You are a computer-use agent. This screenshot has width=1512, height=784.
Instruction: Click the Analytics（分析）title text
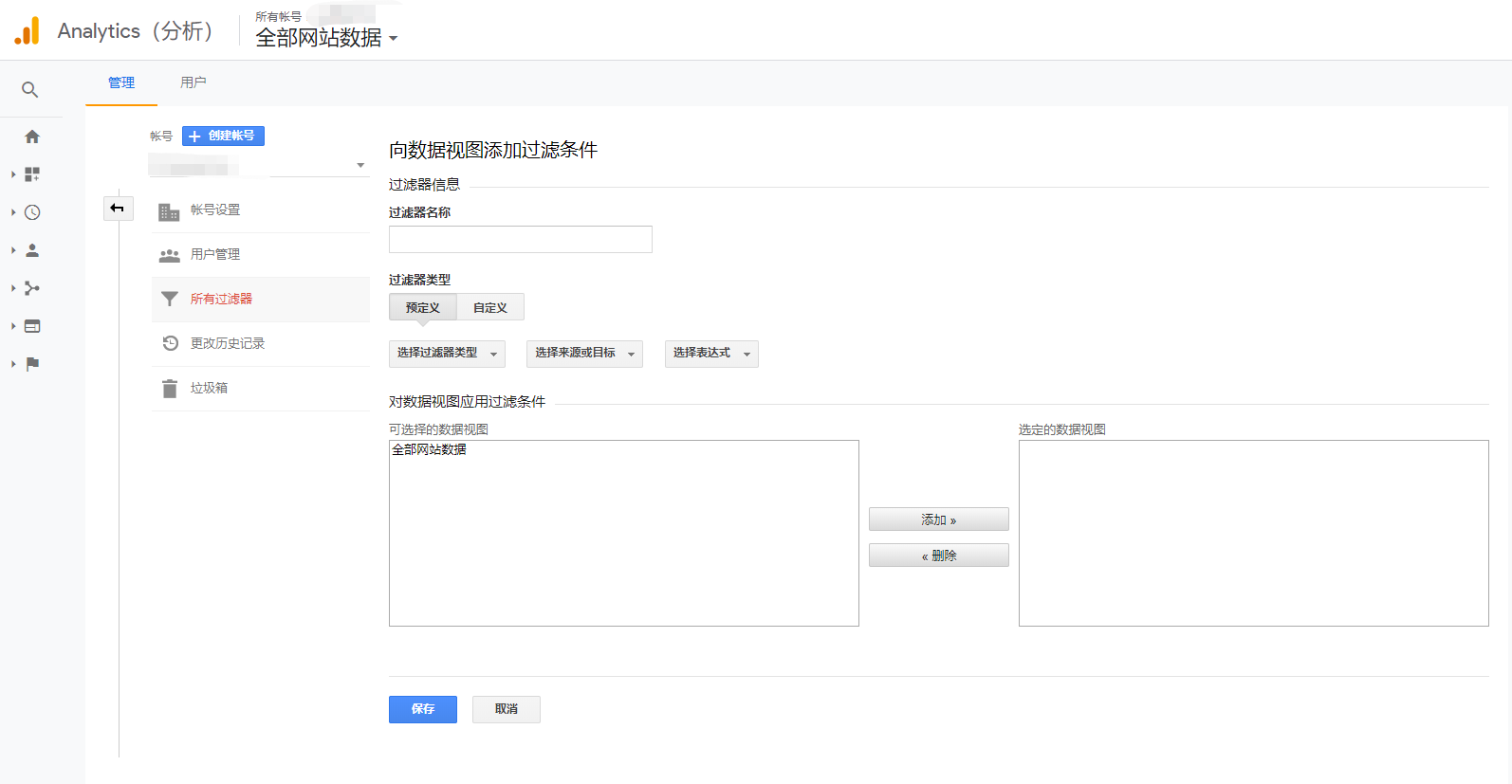tap(136, 31)
